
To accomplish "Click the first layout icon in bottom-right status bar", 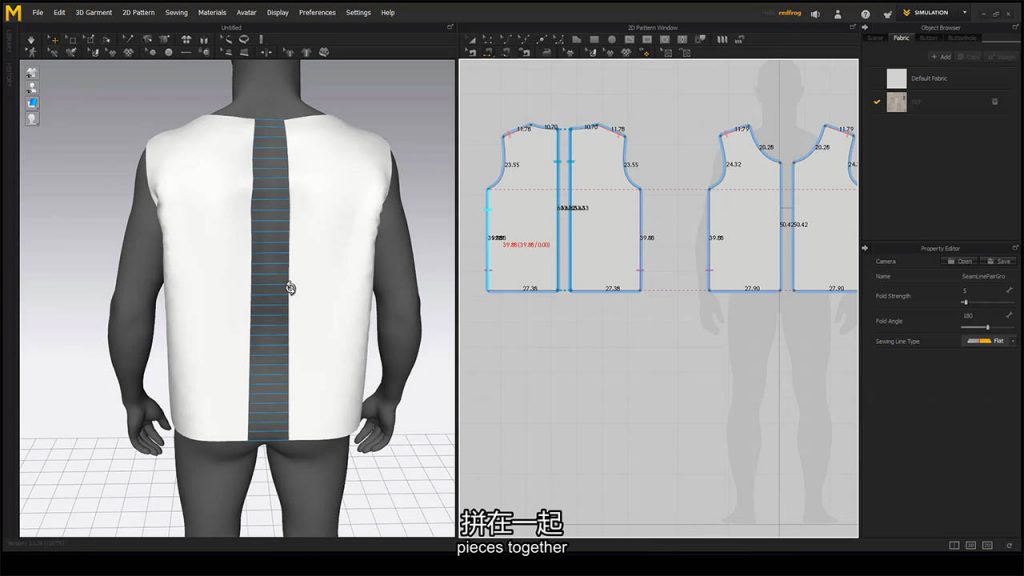I will 954,545.
